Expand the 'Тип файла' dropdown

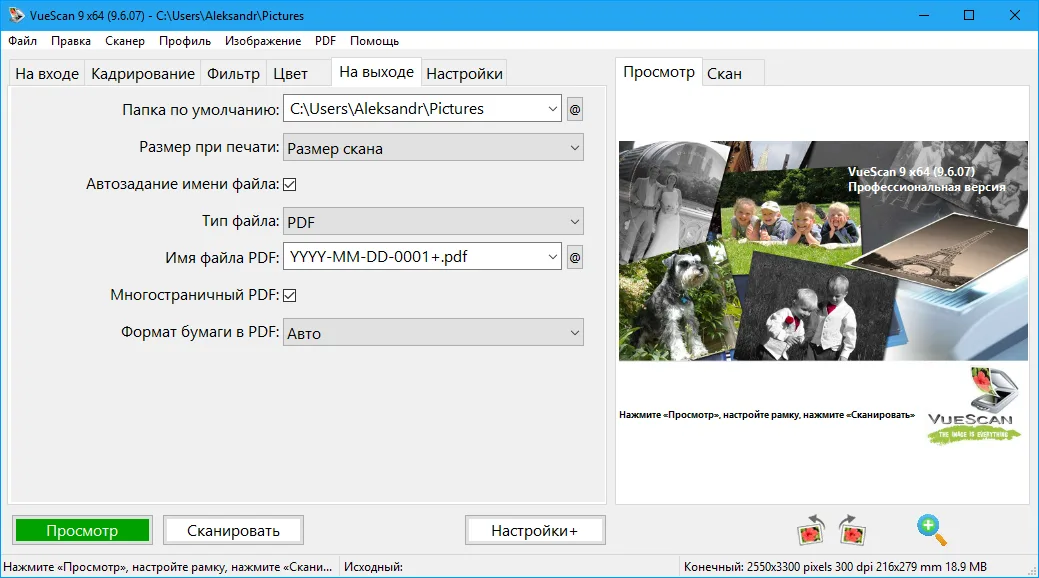433,222
